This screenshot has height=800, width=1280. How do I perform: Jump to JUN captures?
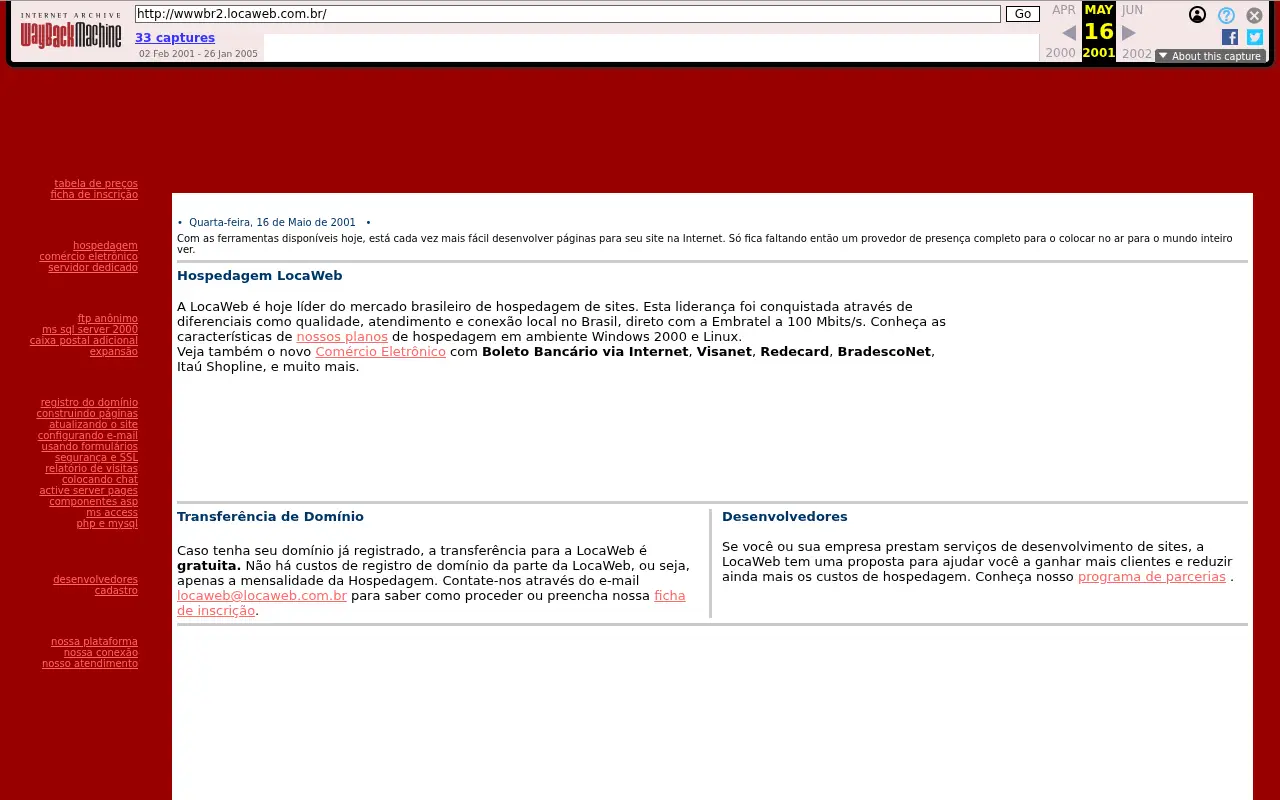point(1132,10)
